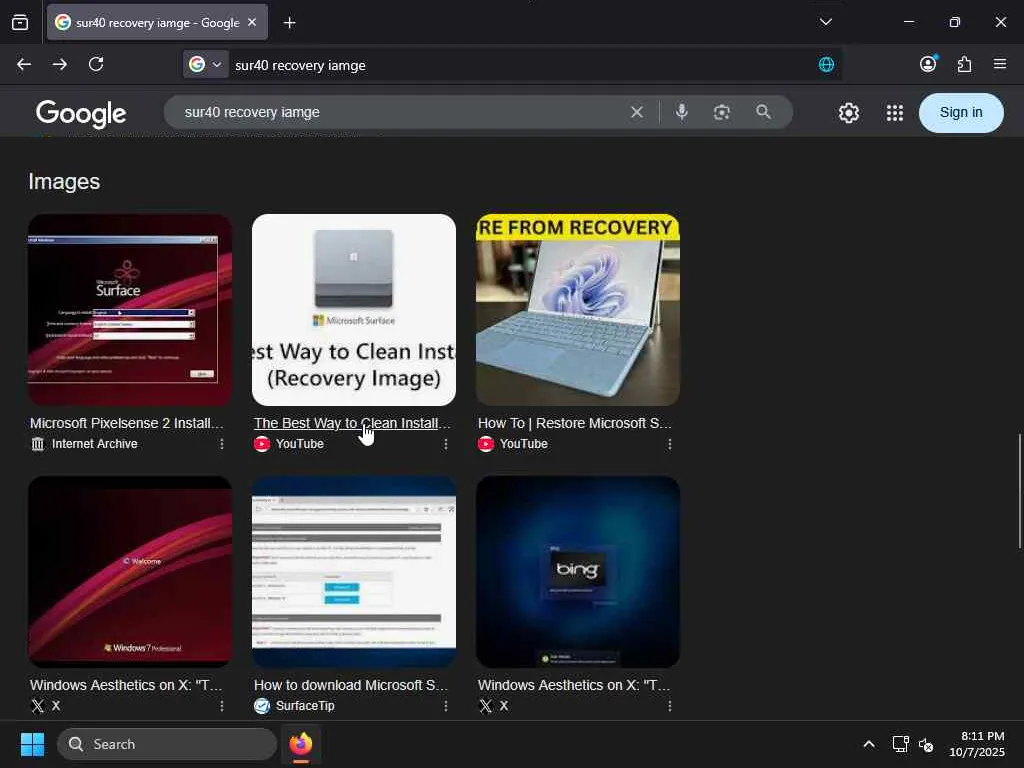1024x768 pixels.
Task: Open Firefox View tab list icon
Action: tap(20, 22)
